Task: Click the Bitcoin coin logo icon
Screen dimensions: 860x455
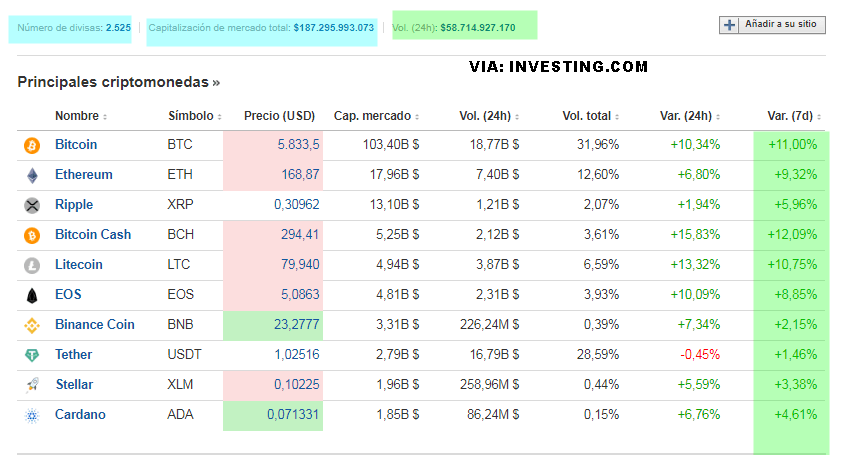Action: (x=32, y=145)
